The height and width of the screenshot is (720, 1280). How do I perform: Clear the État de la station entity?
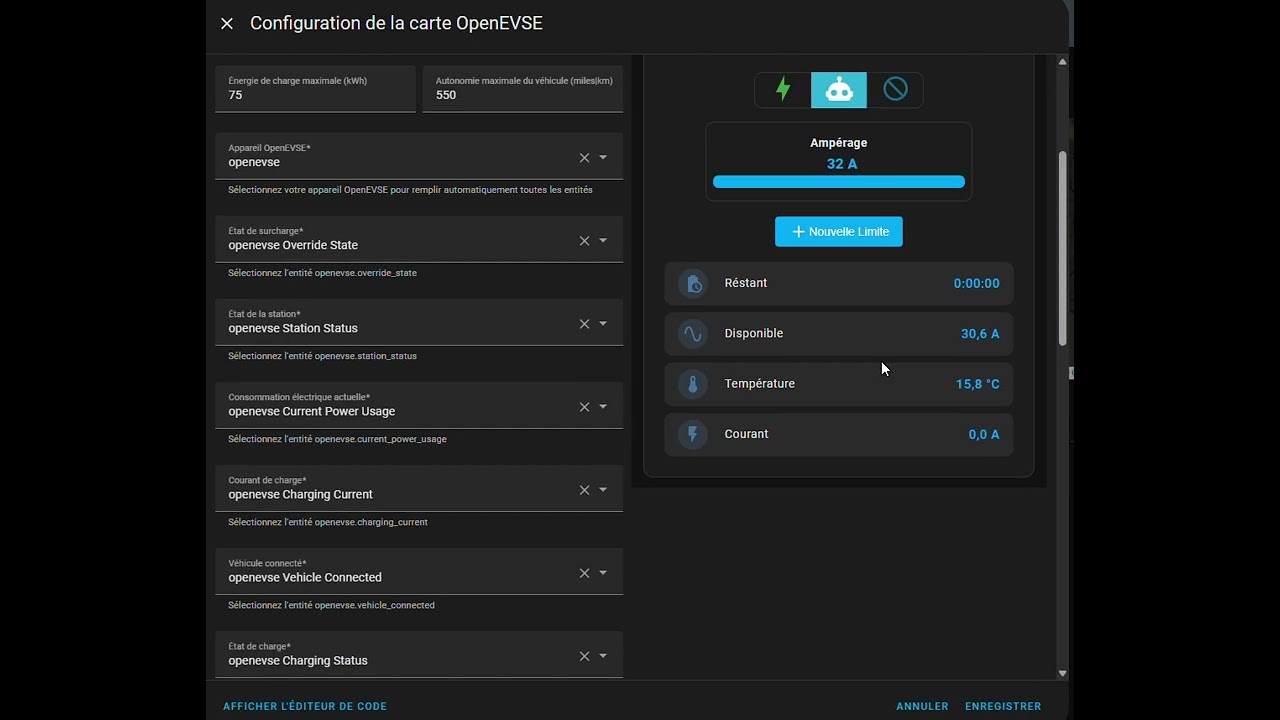click(584, 324)
